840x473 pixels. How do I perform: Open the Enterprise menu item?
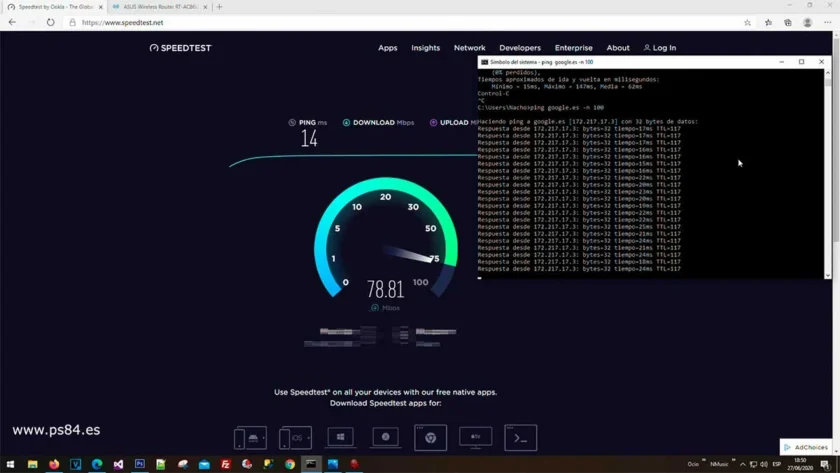[573, 48]
